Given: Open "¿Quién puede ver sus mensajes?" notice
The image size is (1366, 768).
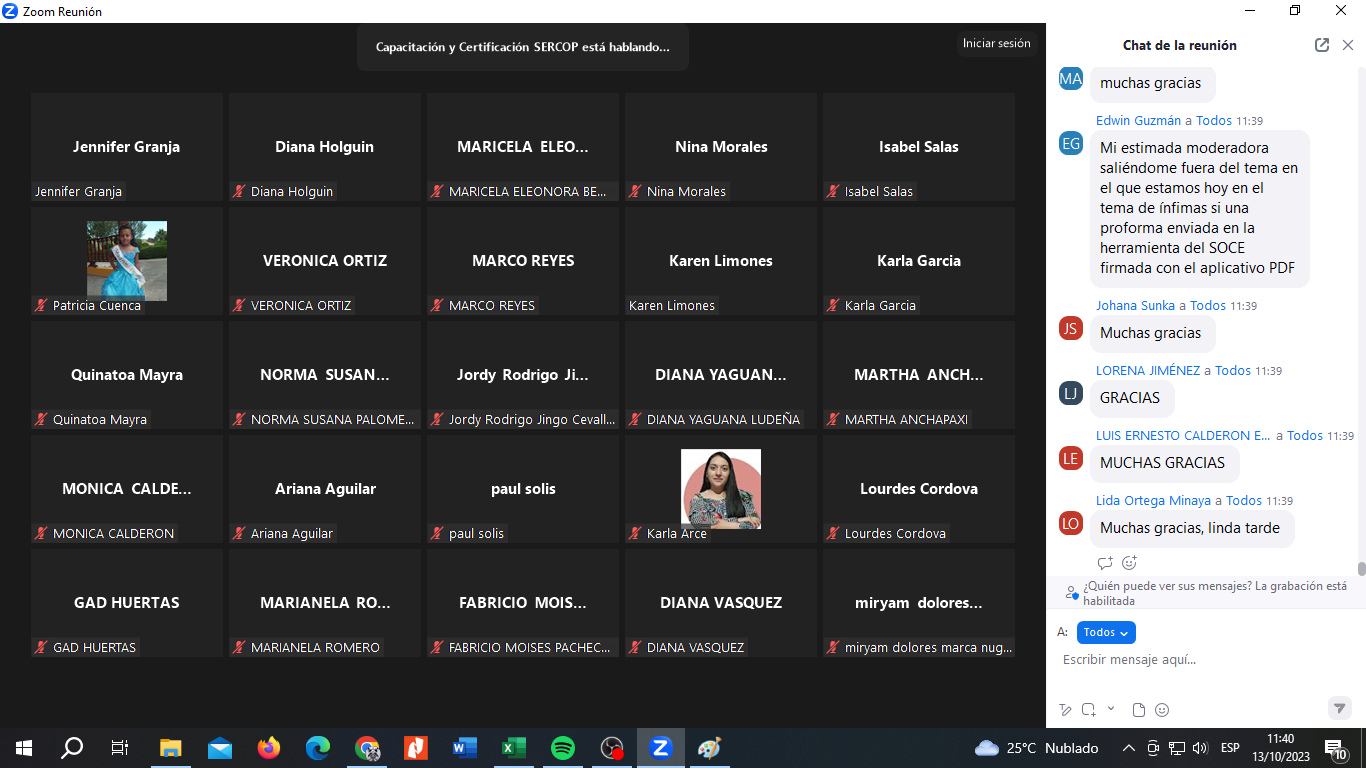Looking at the screenshot, I should click(1214, 593).
